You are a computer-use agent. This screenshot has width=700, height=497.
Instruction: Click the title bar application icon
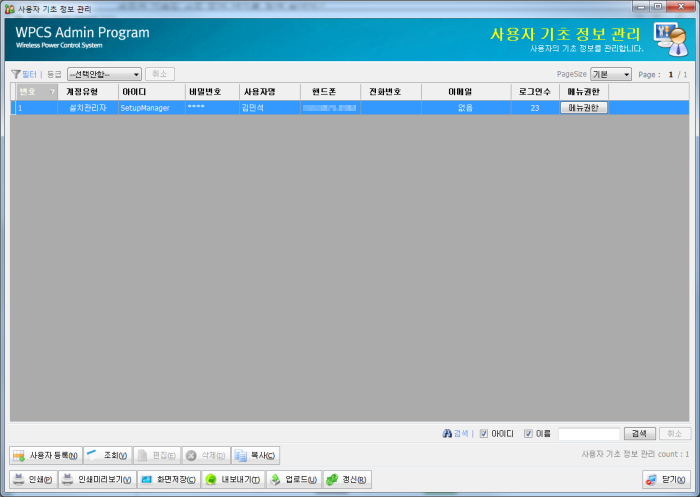coord(9,8)
